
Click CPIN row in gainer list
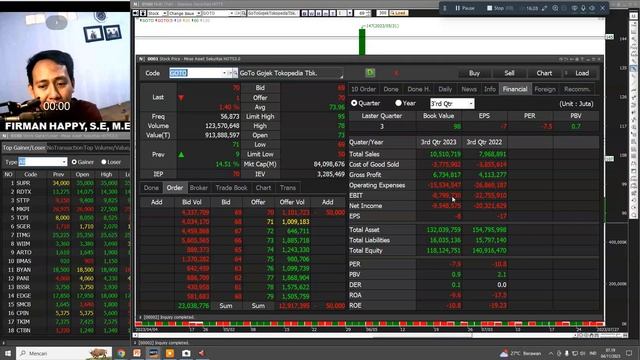point(65,313)
